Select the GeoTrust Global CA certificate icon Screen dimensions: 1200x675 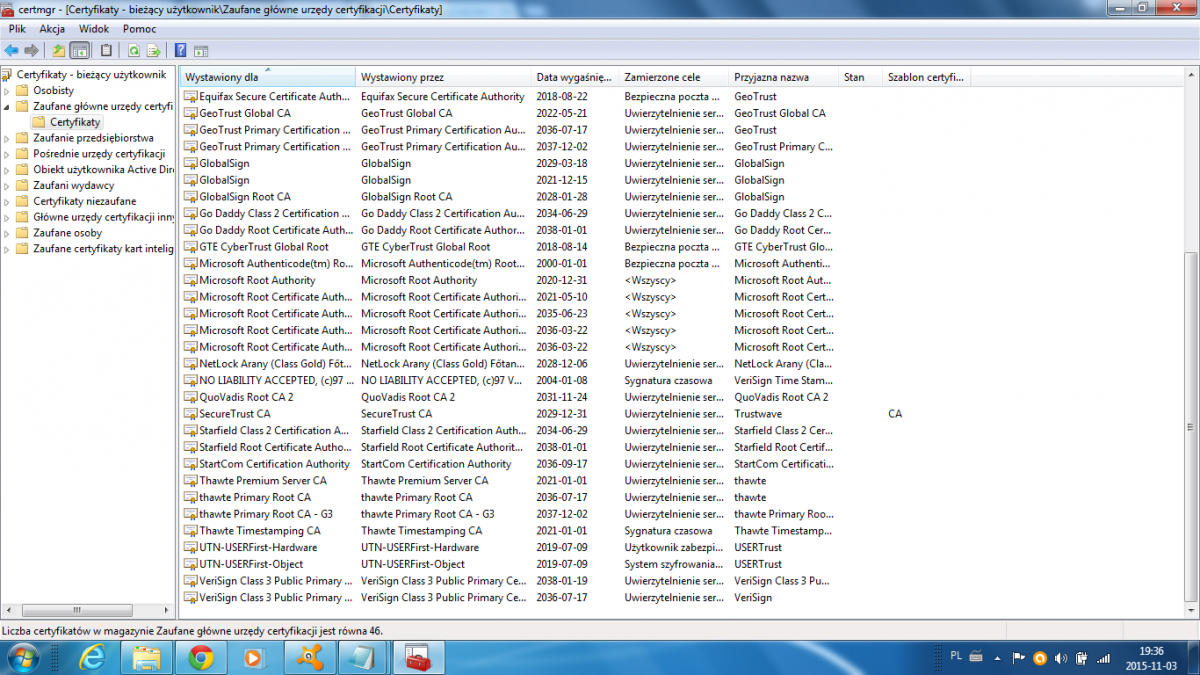(190, 114)
